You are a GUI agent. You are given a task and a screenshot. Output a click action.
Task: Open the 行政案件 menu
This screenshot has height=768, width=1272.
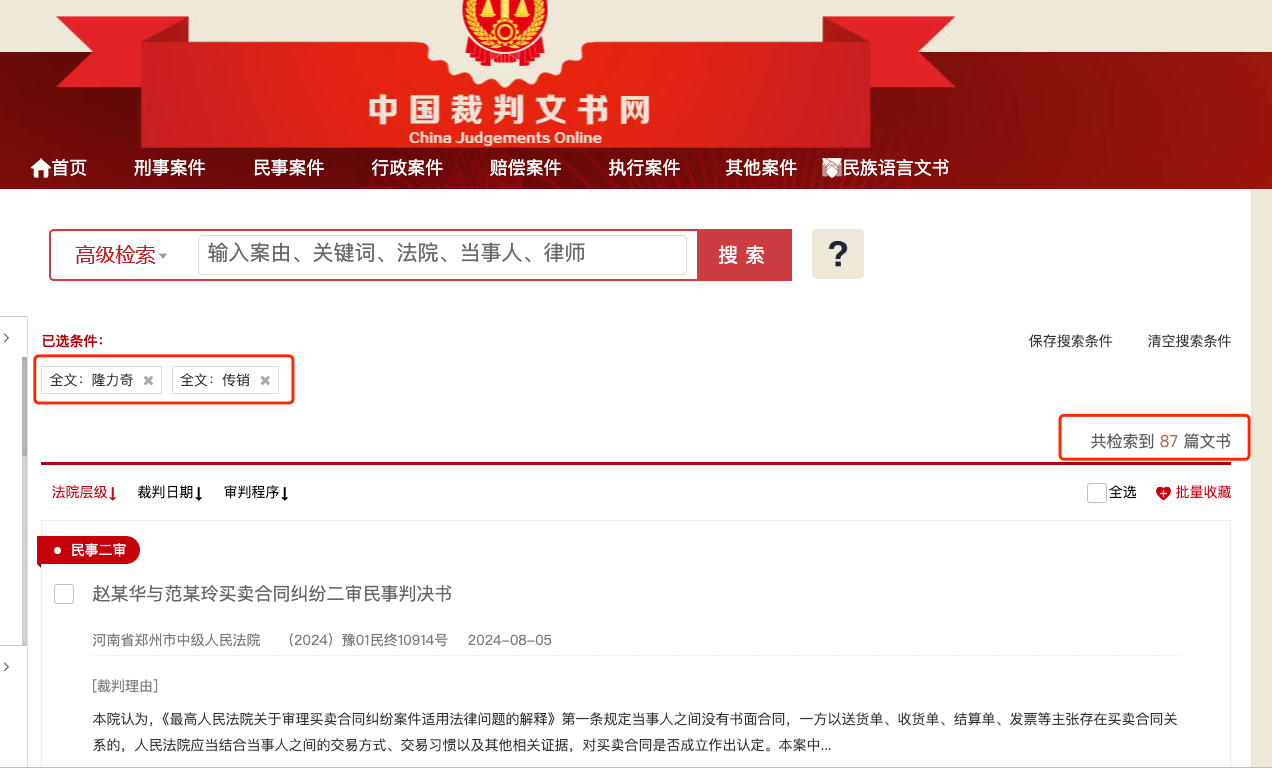pyautogui.click(x=407, y=168)
